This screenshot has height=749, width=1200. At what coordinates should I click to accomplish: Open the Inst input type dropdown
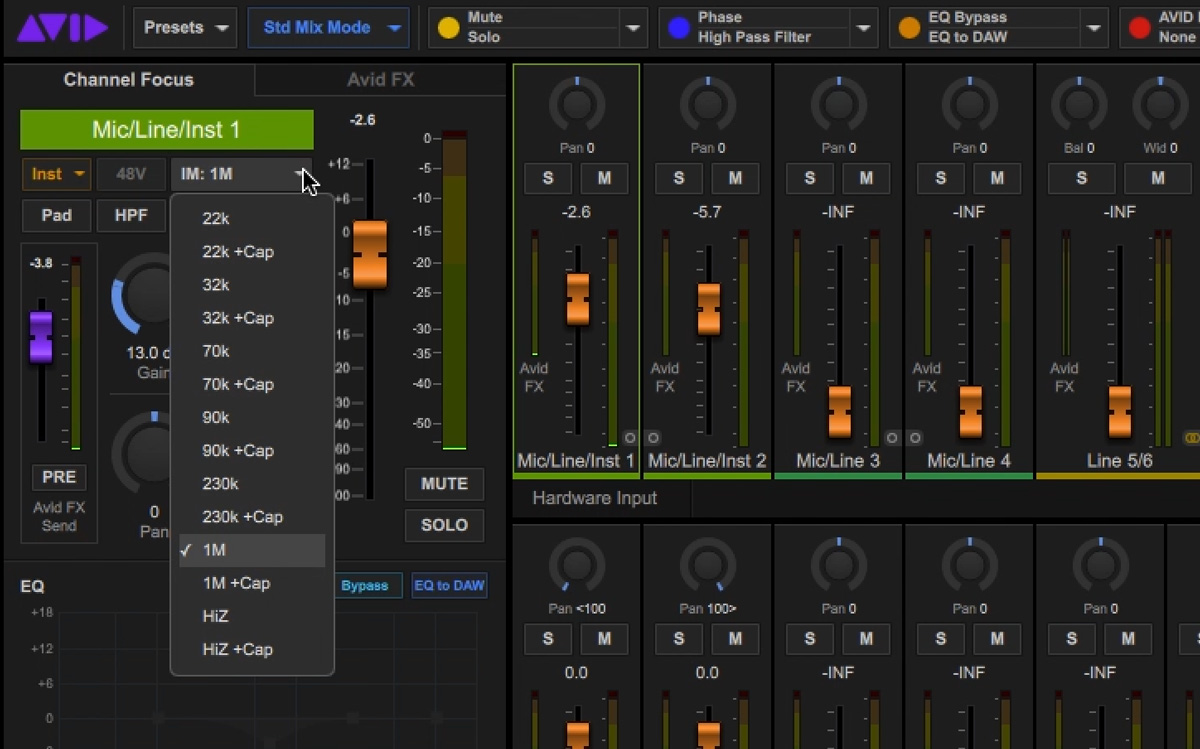tap(57, 174)
